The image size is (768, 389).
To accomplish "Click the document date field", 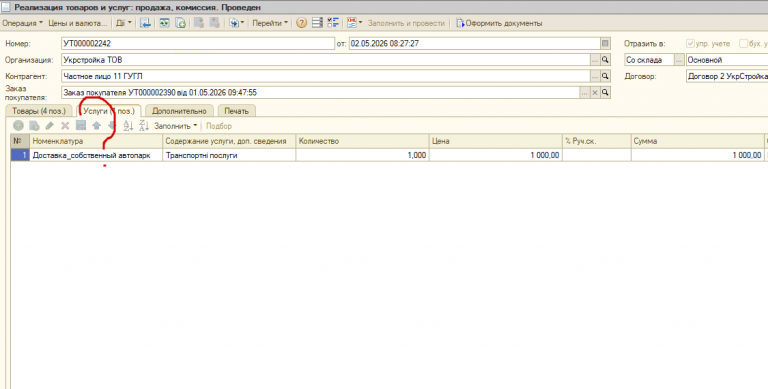I will click(x=475, y=44).
